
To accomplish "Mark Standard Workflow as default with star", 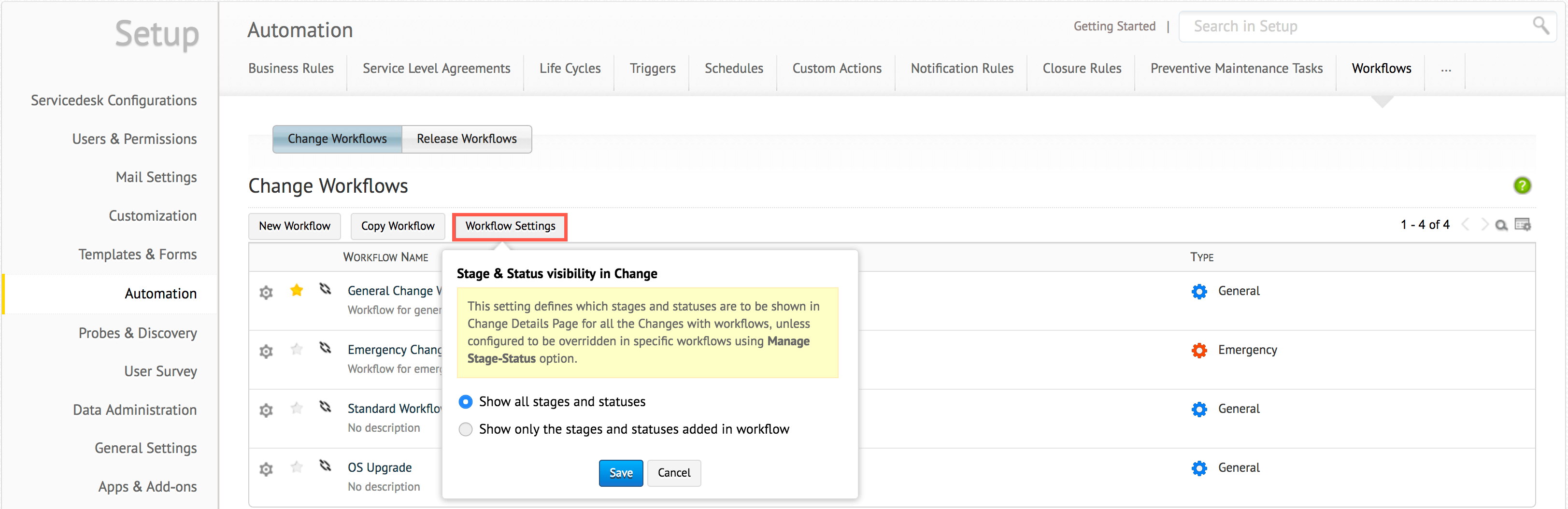I will 297,408.
